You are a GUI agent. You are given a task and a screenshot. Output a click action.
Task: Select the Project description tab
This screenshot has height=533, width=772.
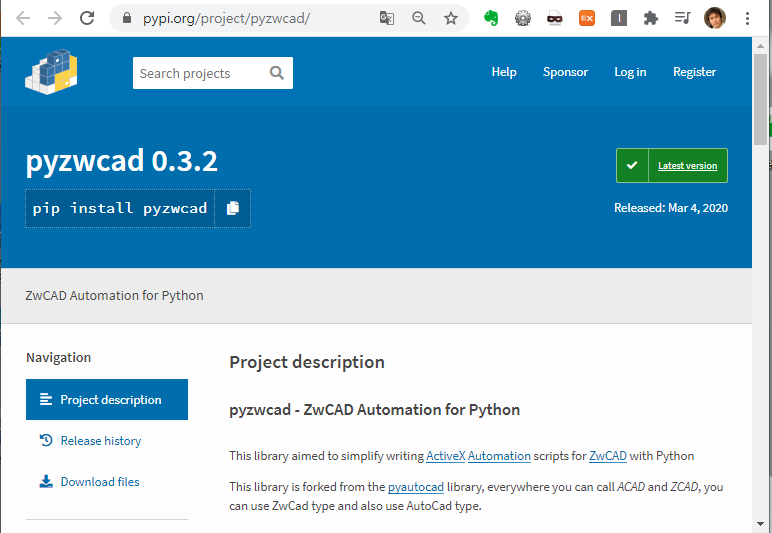click(107, 400)
